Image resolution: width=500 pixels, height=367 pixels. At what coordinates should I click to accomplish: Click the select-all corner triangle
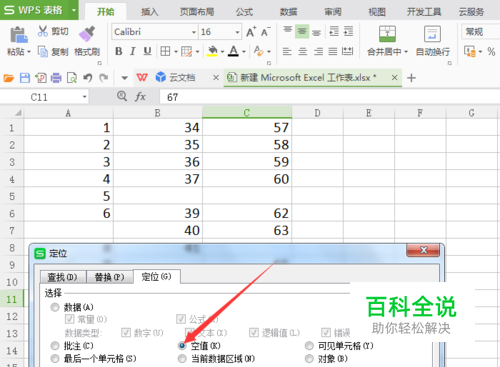coord(18,113)
